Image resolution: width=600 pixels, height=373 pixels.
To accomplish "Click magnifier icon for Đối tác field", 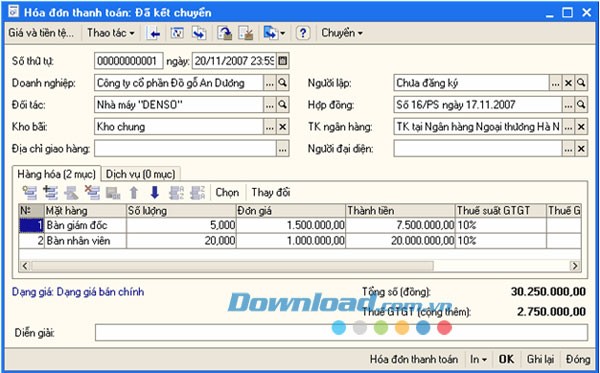I will click(282, 105).
